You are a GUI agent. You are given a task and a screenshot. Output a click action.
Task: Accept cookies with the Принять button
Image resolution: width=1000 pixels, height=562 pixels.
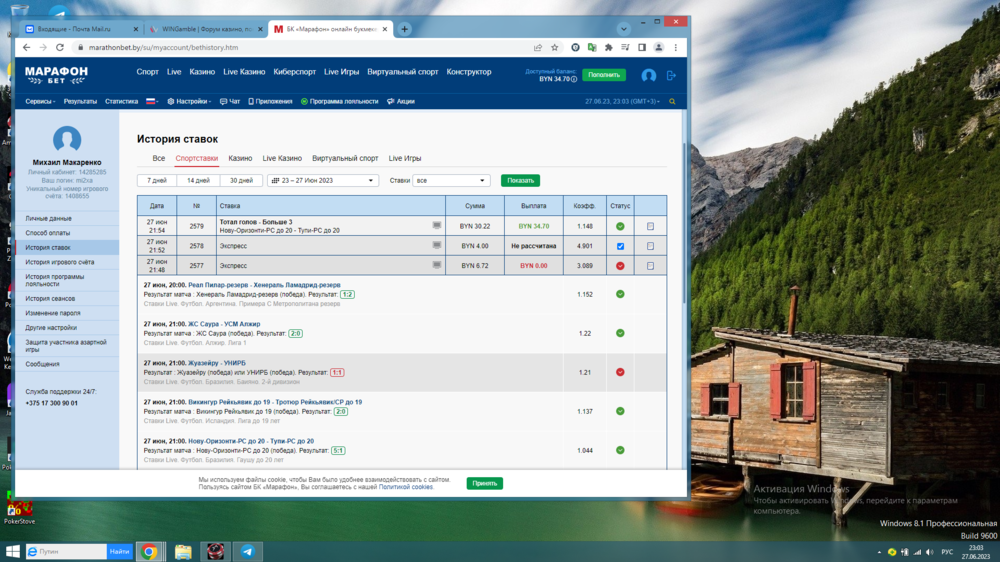(x=484, y=483)
